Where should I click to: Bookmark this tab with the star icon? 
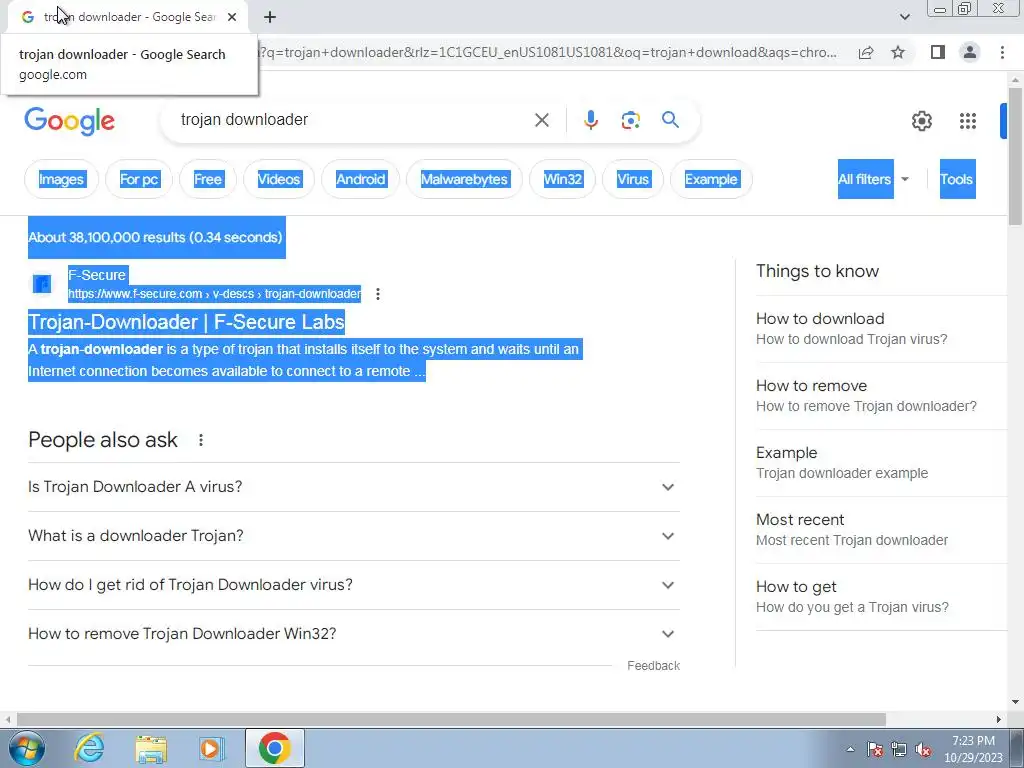898,52
